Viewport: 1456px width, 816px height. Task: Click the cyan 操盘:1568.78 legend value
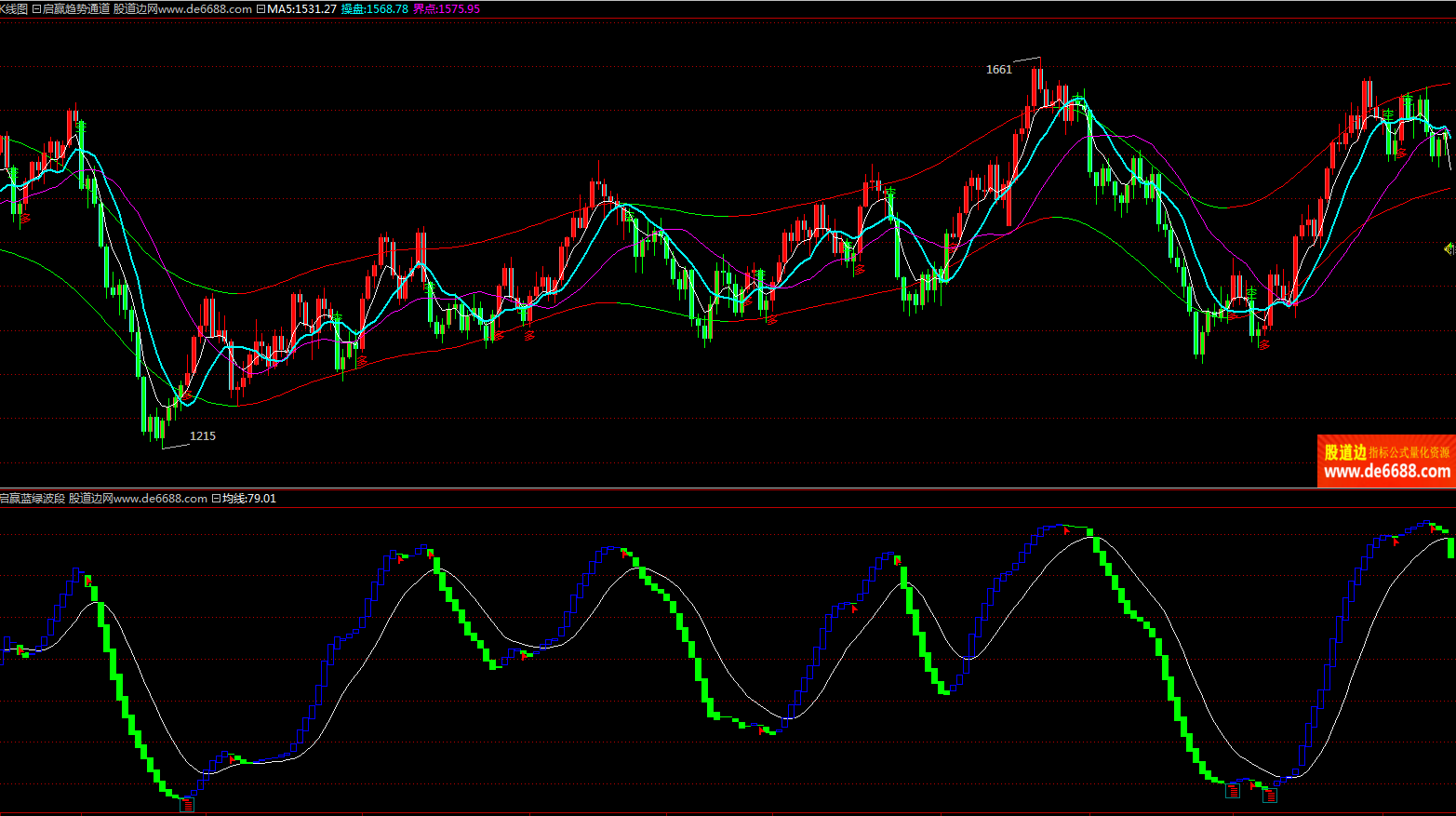click(374, 9)
